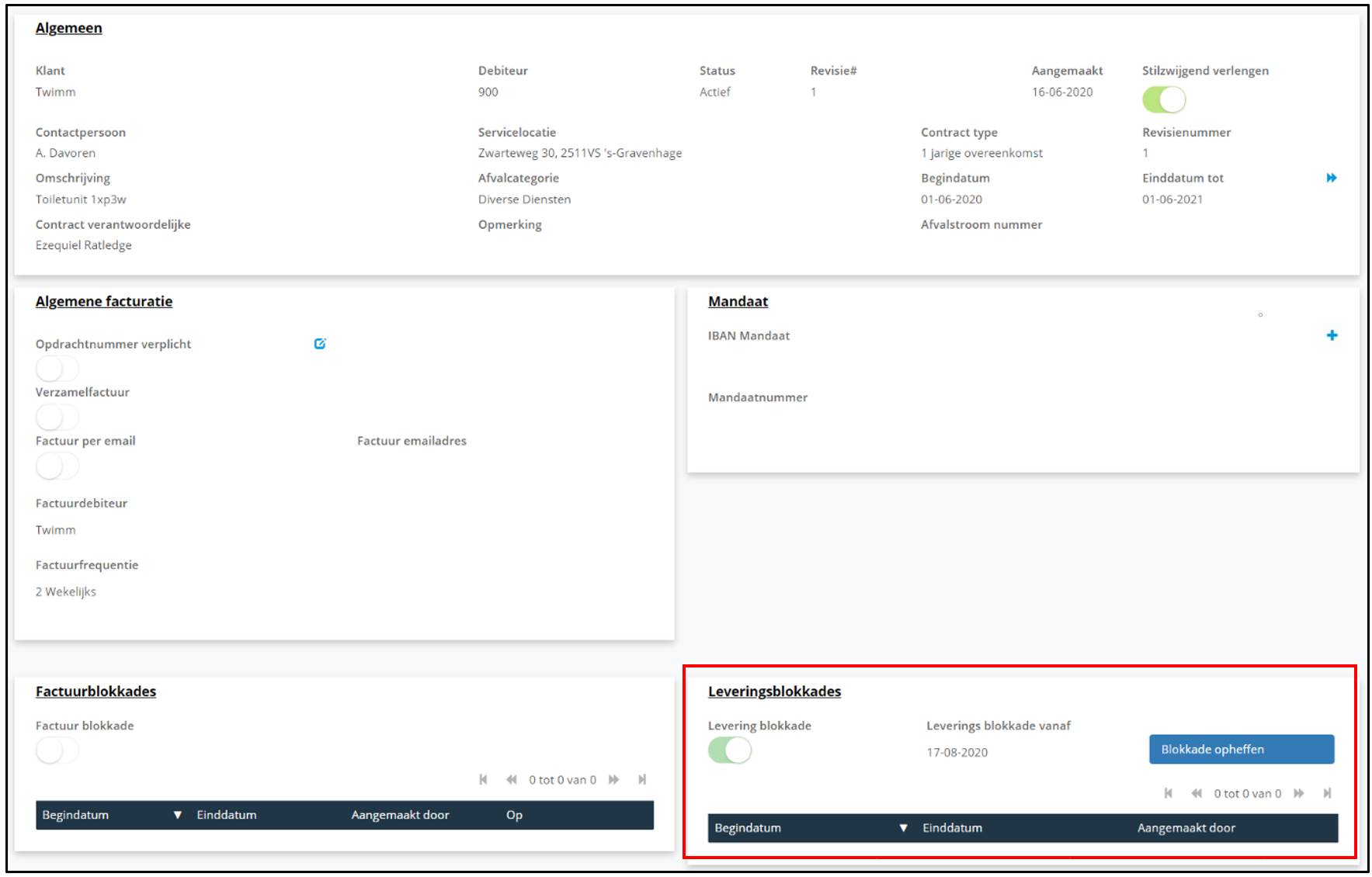Go to last page in Factuurblokkades pager
The height and width of the screenshot is (877, 1372).
pos(642,779)
